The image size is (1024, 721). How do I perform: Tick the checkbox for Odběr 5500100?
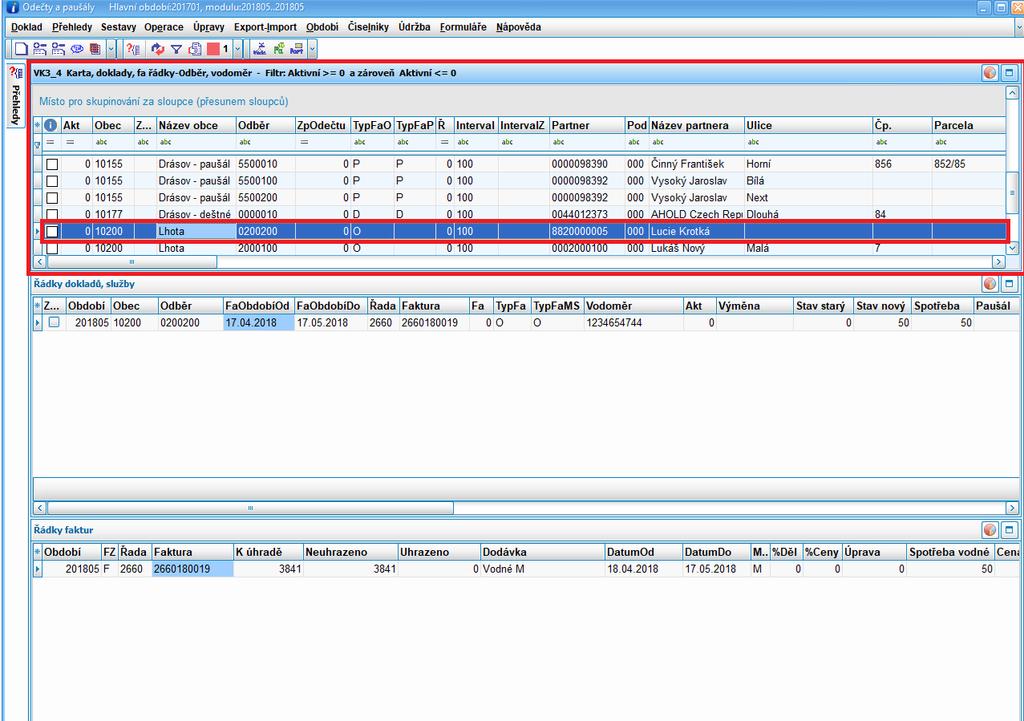pos(52,181)
